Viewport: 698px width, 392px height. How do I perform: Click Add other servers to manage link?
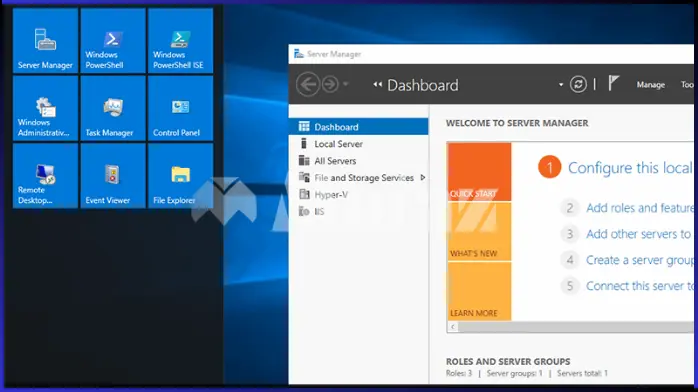click(x=639, y=234)
